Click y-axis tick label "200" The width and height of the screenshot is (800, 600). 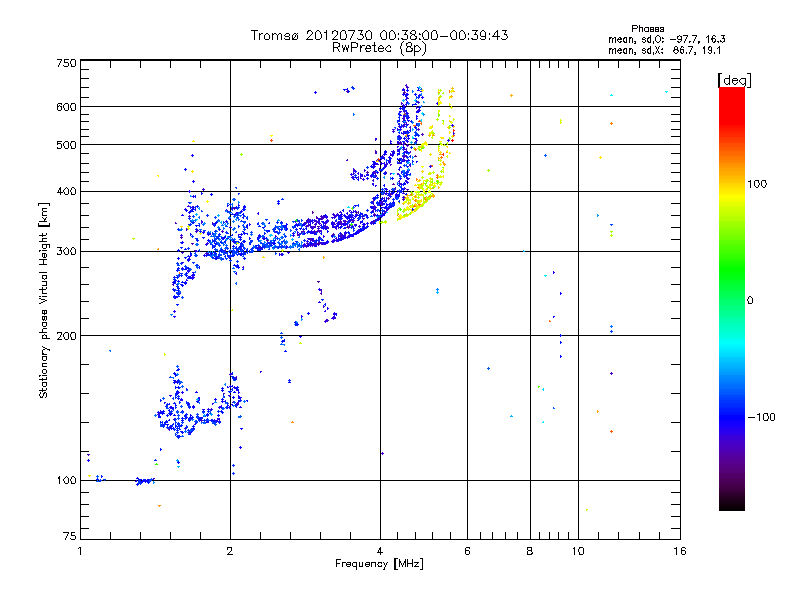pos(66,336)
